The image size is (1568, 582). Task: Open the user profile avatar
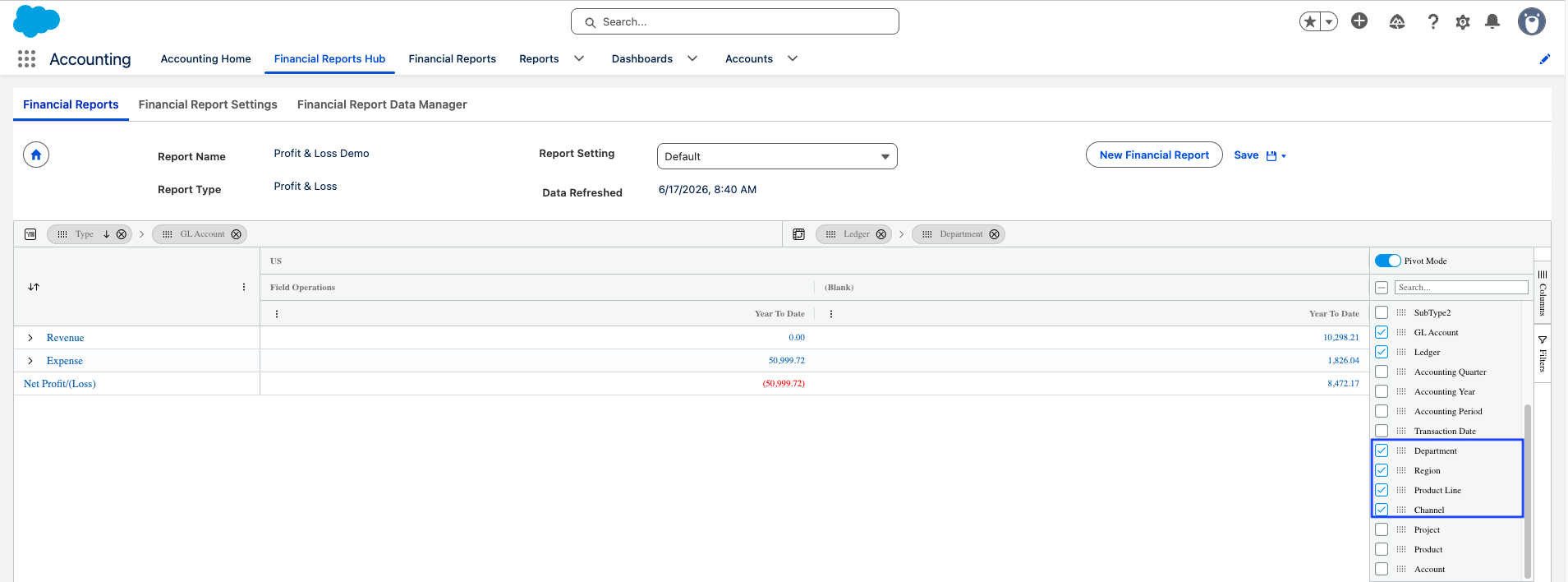coord(1532,21)
